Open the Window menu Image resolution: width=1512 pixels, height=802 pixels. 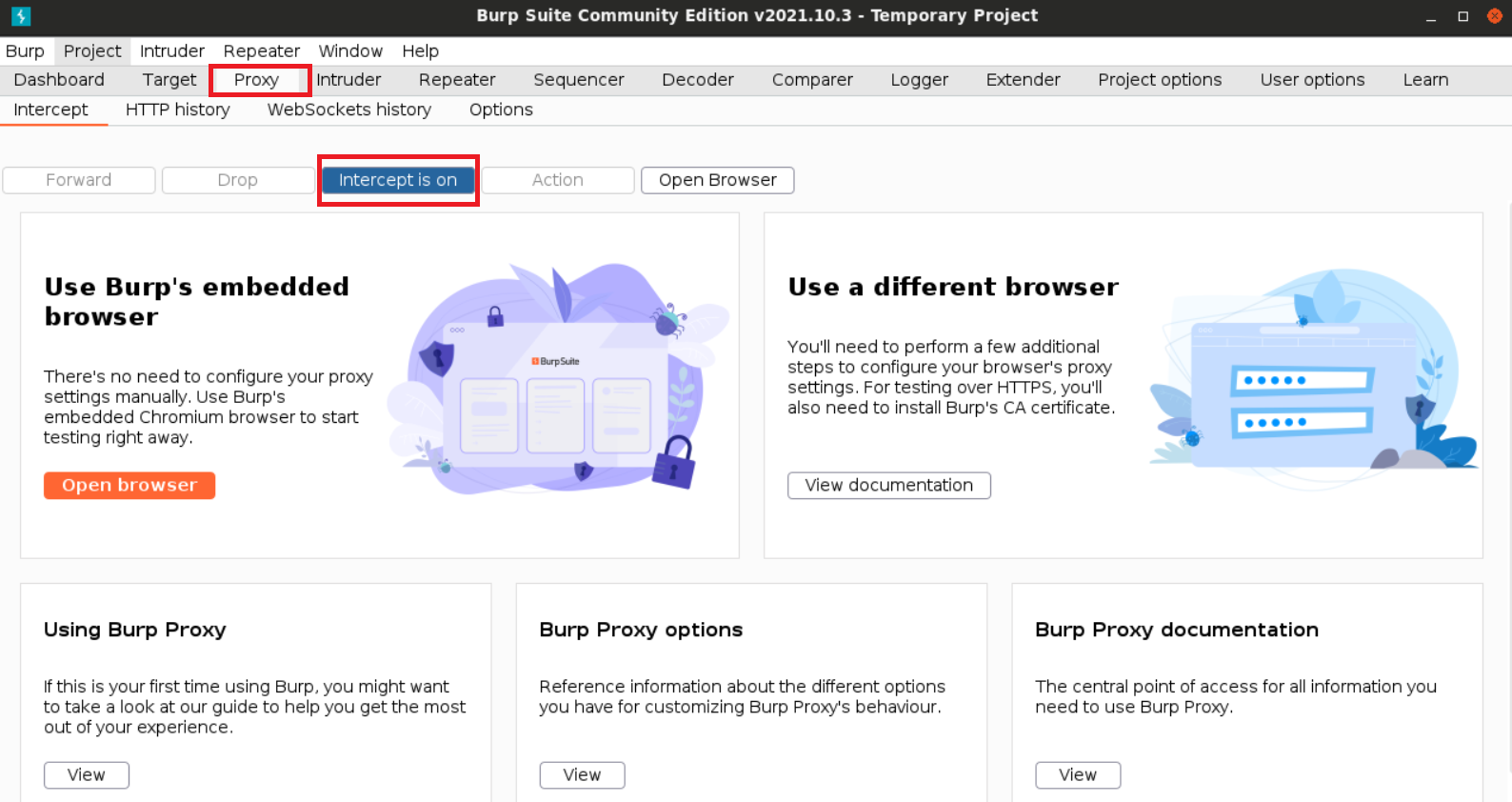point(350,51)
